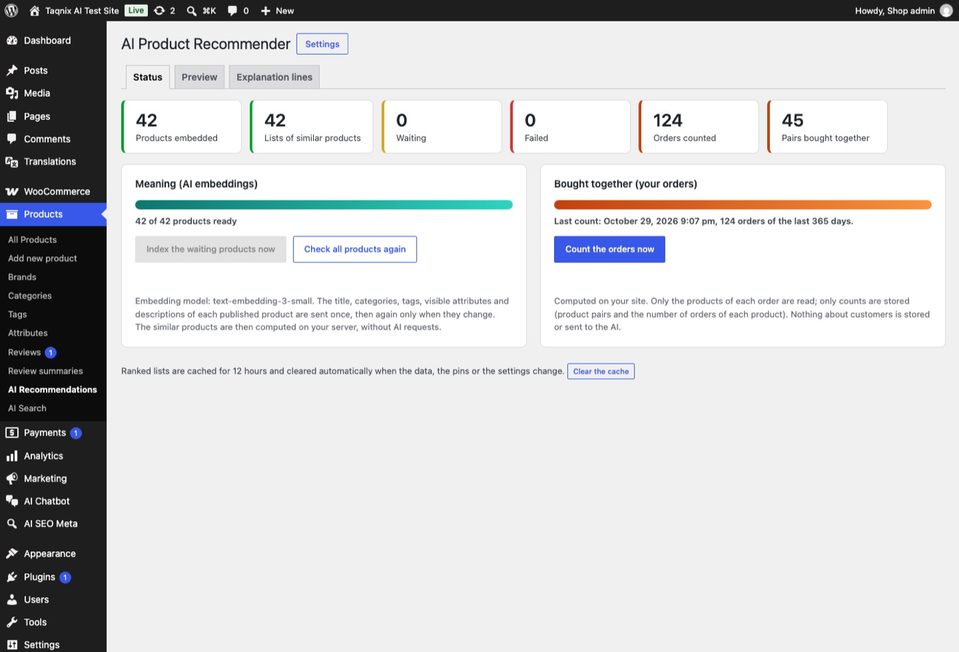Open All Products submenu item
The image size is (959, 652).
click(32, 240)
